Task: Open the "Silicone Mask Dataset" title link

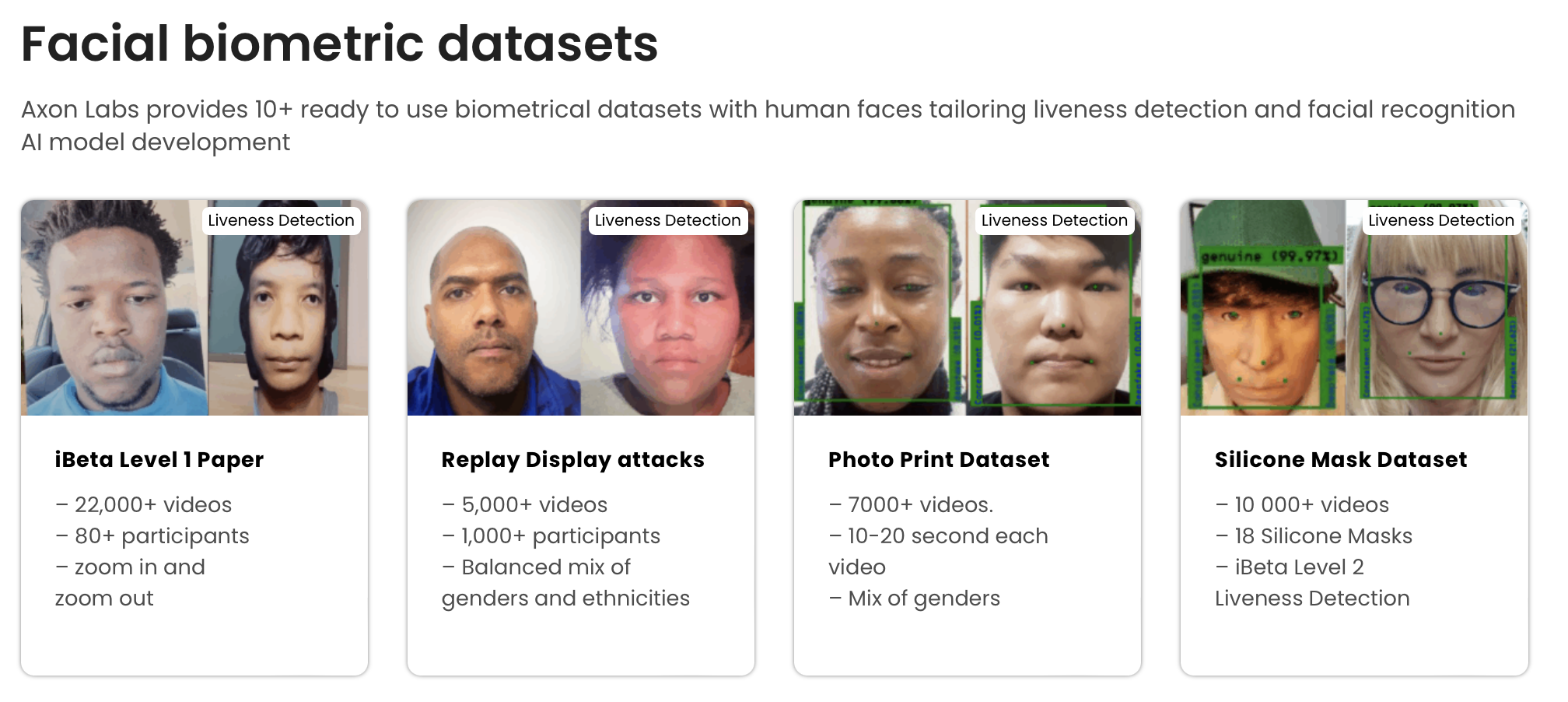Action: tap(1341, 460)
